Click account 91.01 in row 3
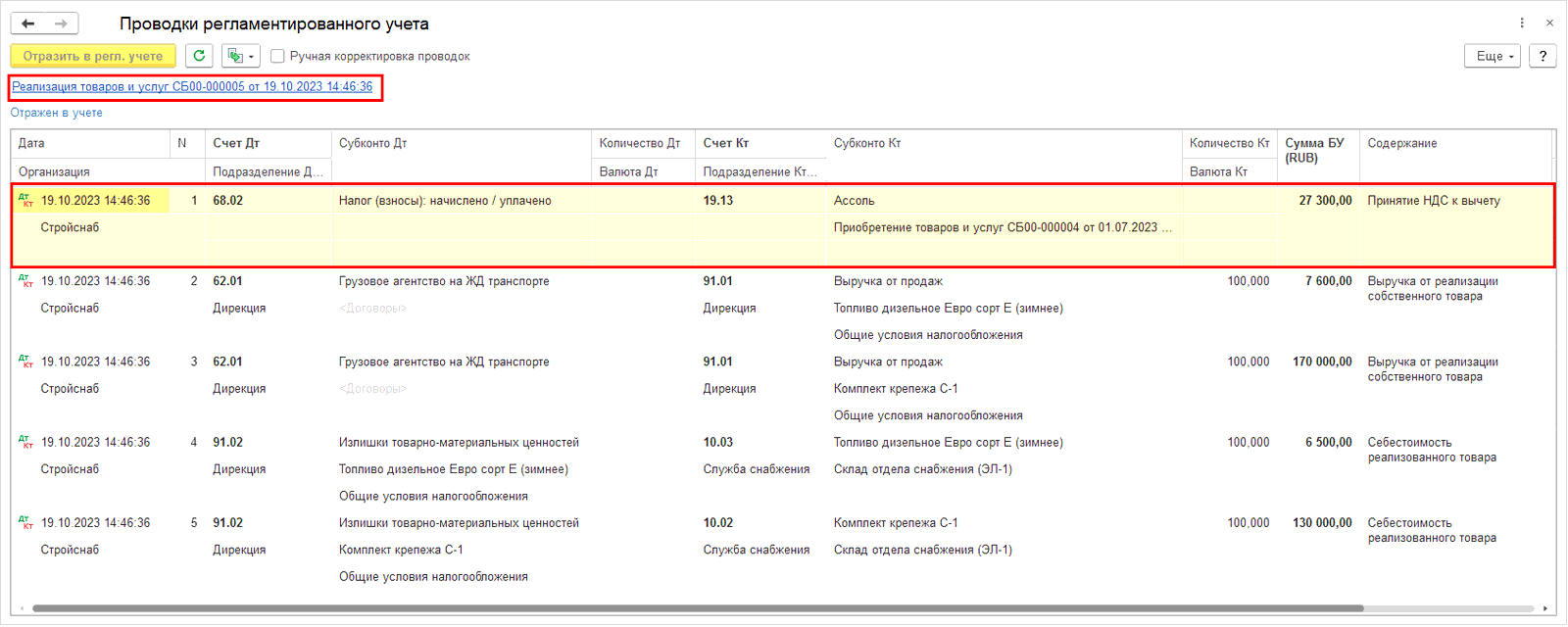This screenshot has height=627, width=1568. [717, 362]
